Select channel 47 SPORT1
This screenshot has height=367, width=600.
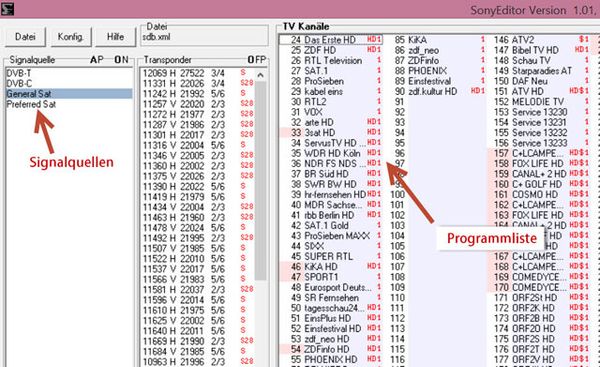[331, 277]
